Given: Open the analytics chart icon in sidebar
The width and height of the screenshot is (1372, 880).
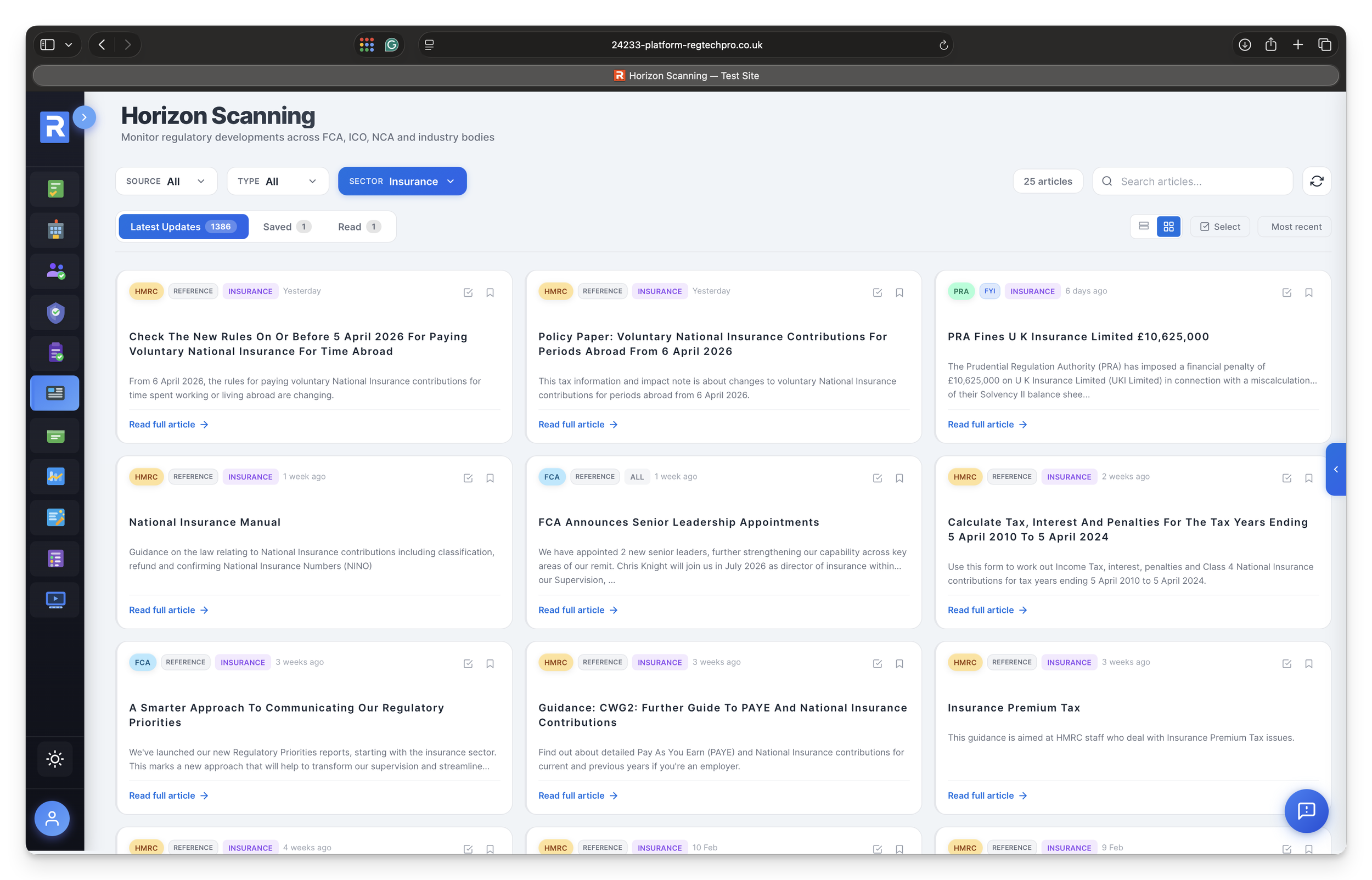Looking at the screenshot, I should (x=54, y=476).
